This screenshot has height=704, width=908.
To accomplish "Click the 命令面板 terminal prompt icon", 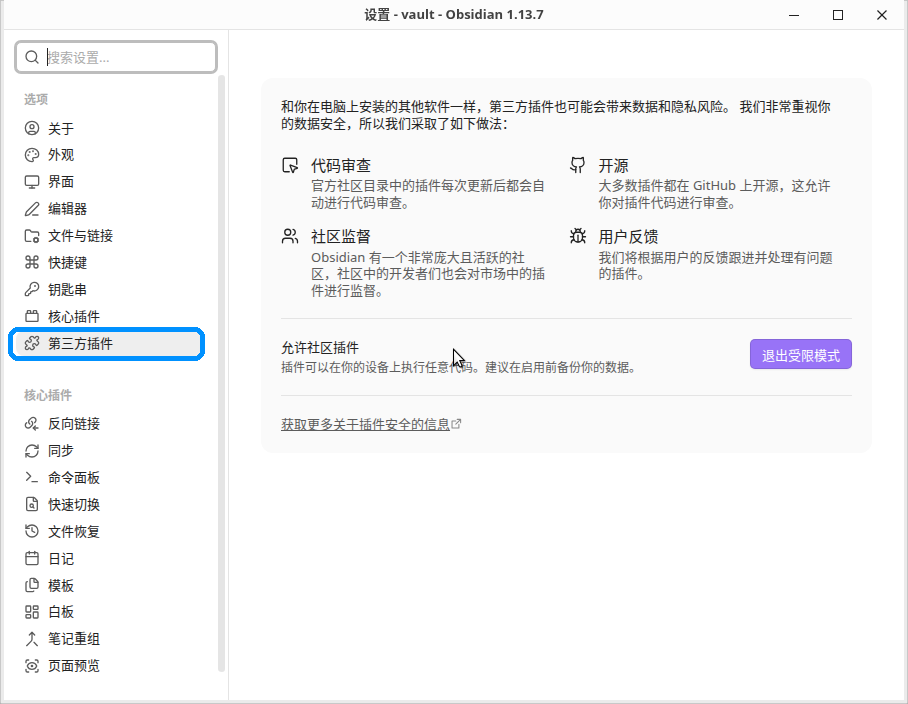I will (x=32, y=478).
